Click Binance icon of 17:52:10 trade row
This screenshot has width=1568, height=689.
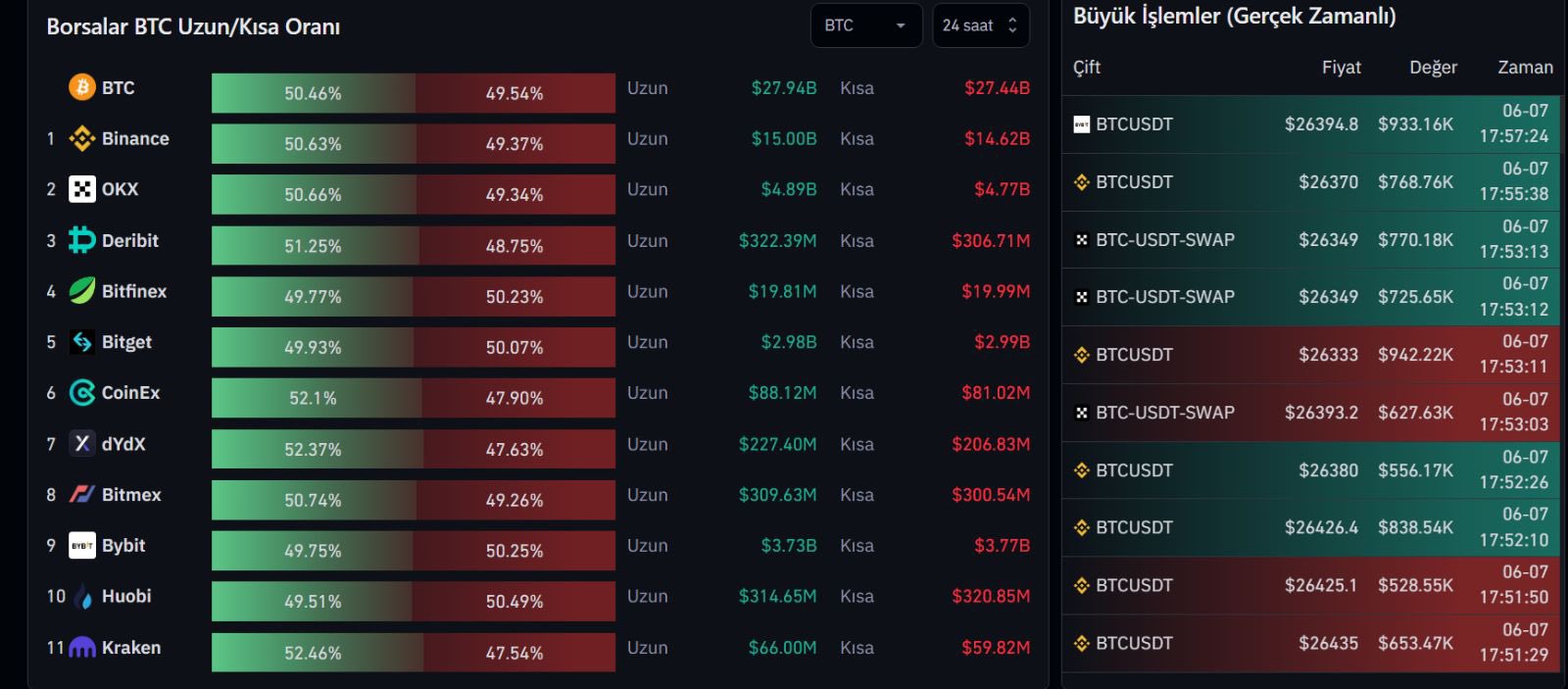coord(1082,527)
